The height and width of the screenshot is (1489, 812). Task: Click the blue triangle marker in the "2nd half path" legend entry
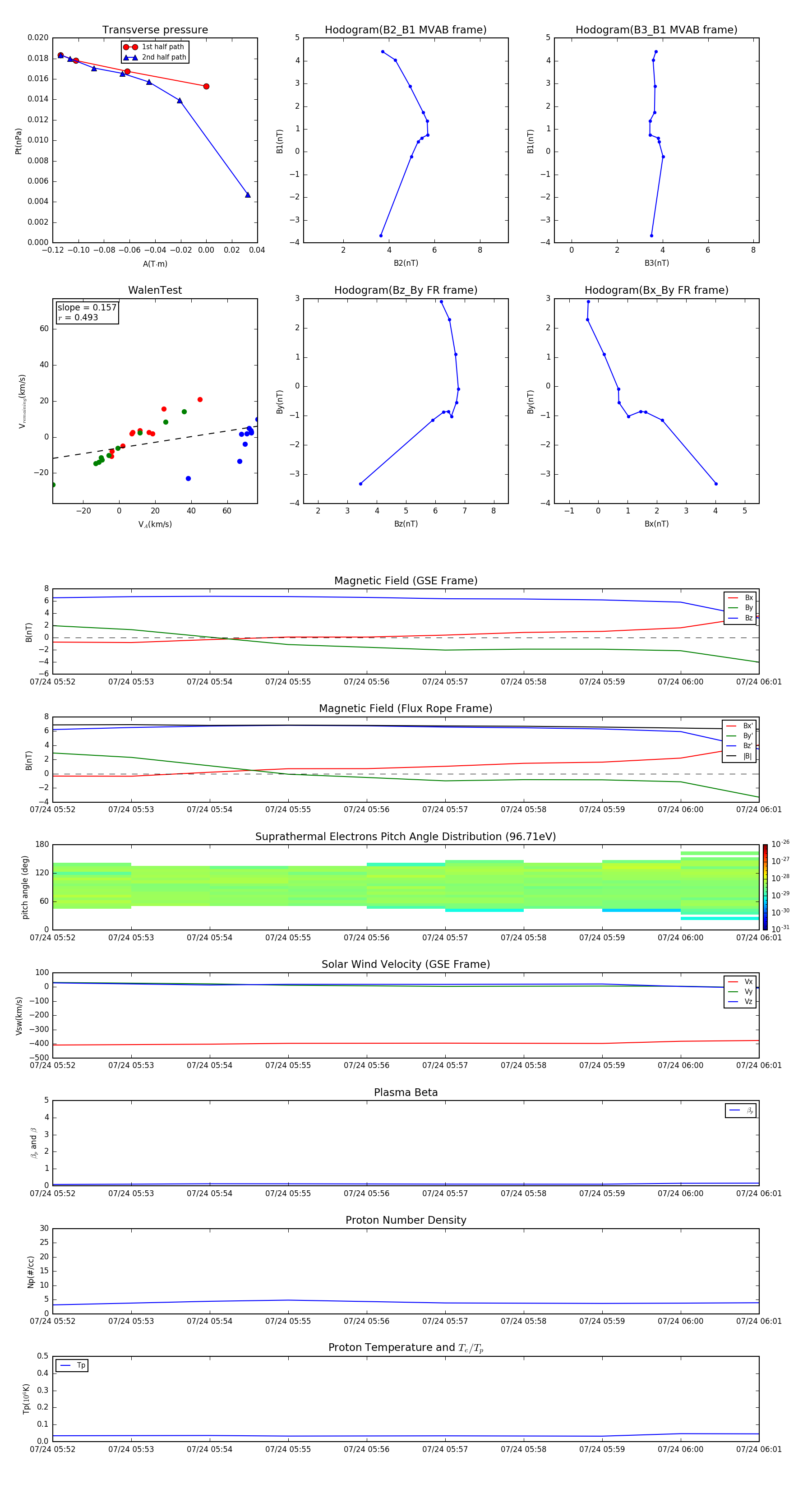[130, 57]
